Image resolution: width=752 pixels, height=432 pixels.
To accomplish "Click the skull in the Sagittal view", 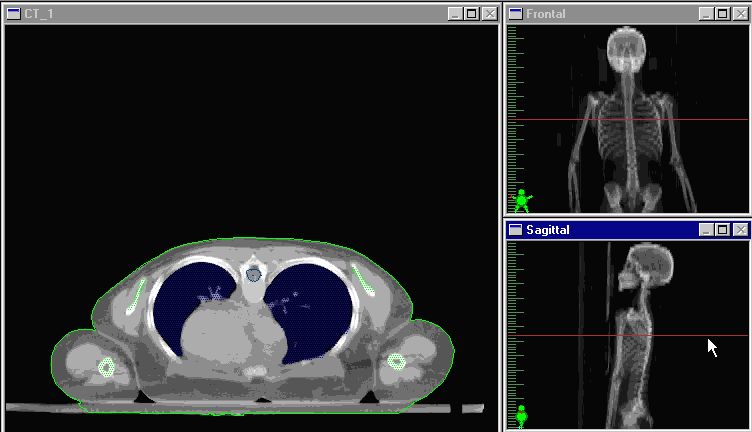I will point(646,267).
